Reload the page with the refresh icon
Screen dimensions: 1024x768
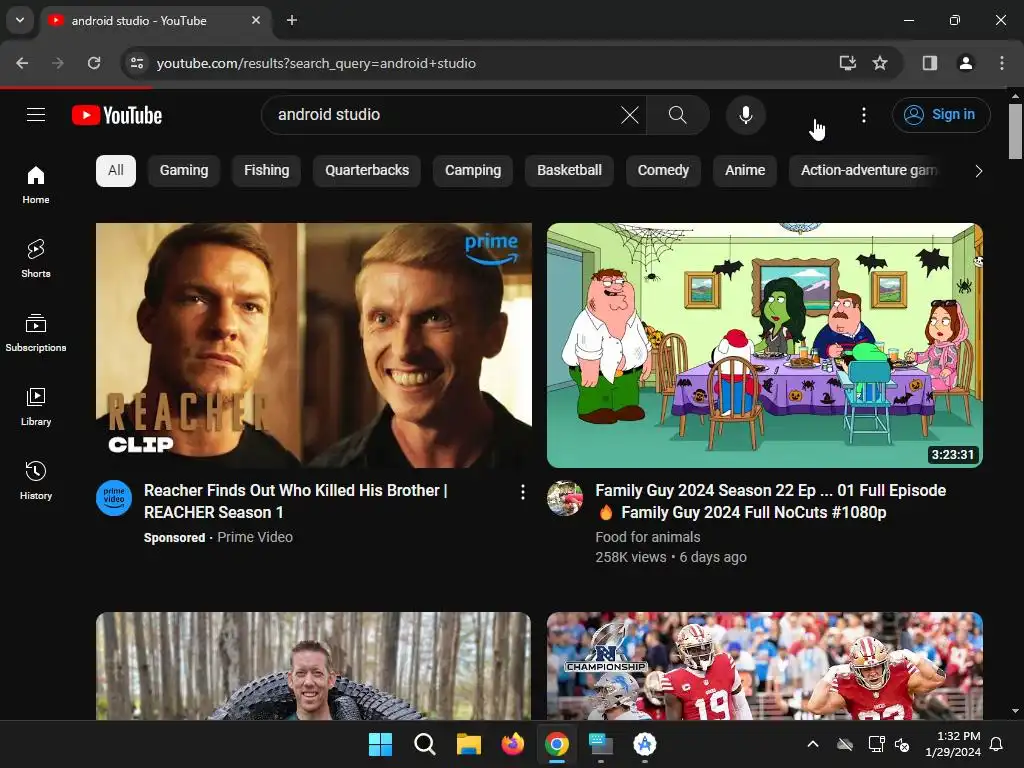pos(94,63)
